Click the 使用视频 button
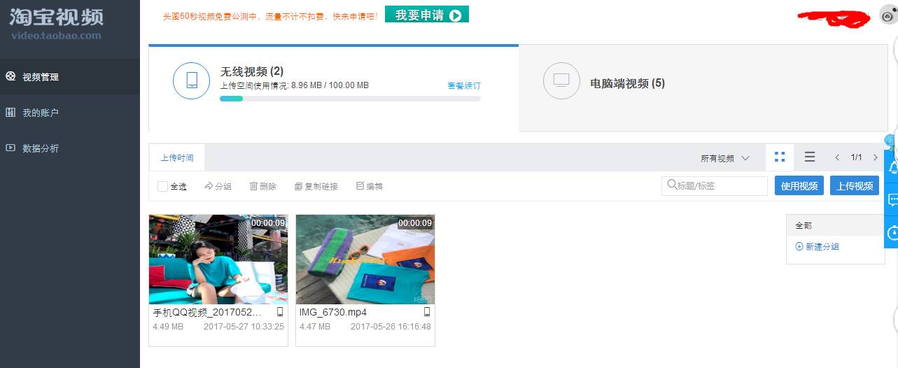Image resolution: width=898 pixels, height=368 pixels. pyautogui.click(x=799, y=185)
